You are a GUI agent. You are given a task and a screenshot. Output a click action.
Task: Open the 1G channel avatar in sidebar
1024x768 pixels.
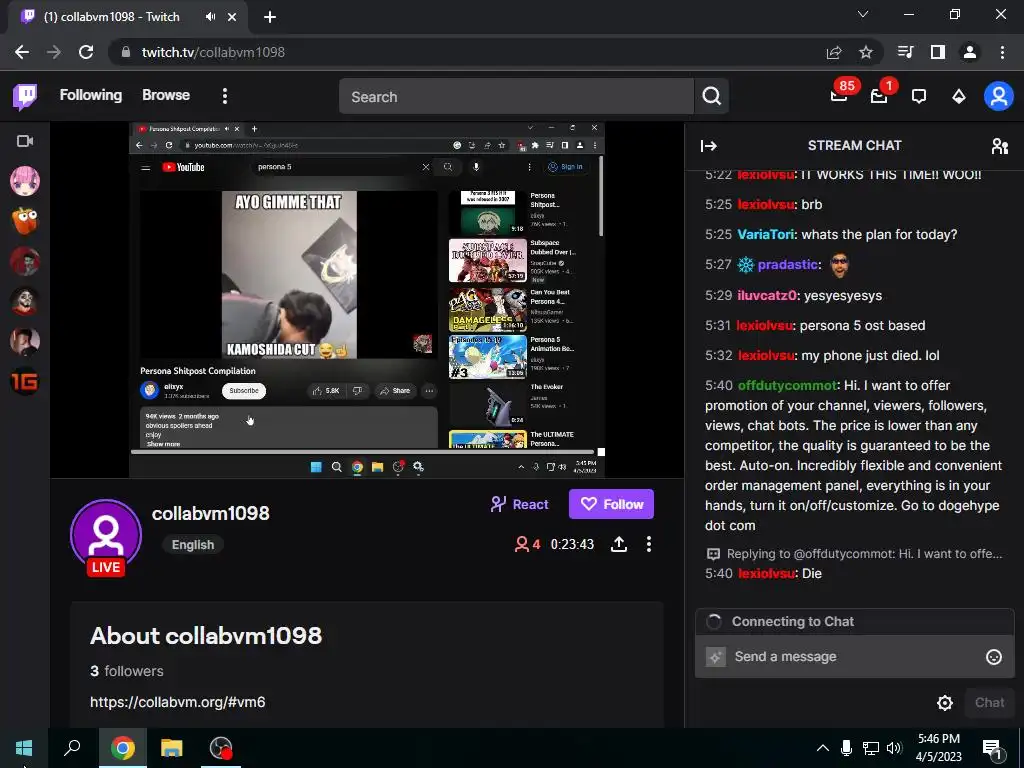click(25, 381)
